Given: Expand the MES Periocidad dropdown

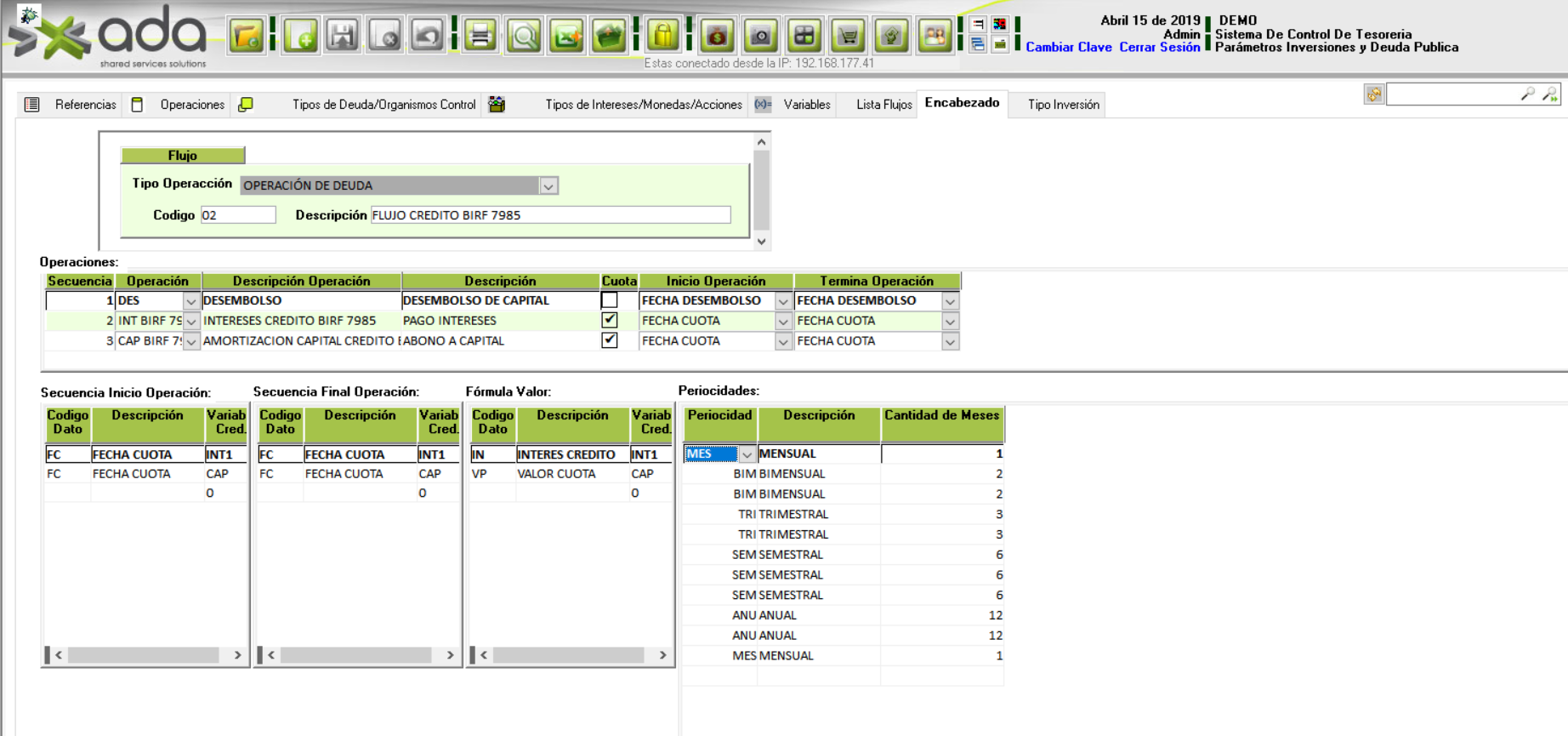Looking at the screenshot, I should tap(747, 454).
